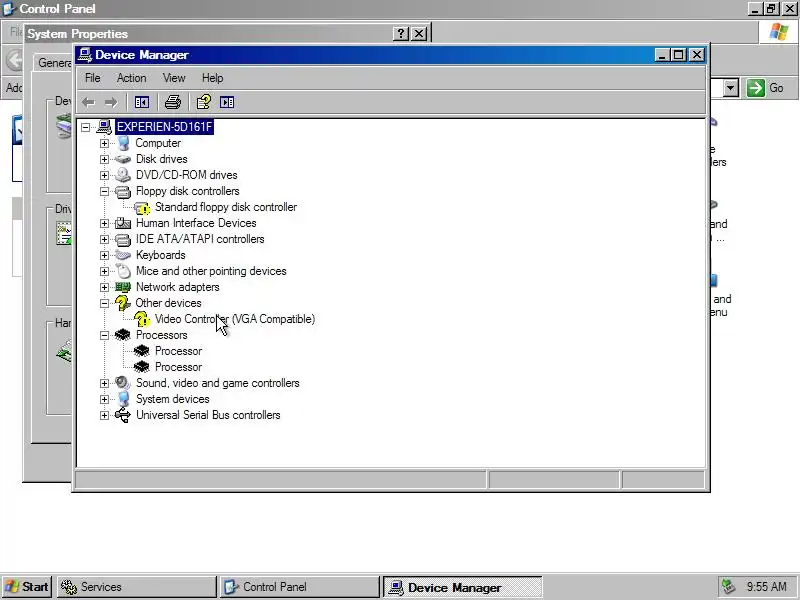
Task: Click the System Properties help question button
Action: [x=401, y=34]
